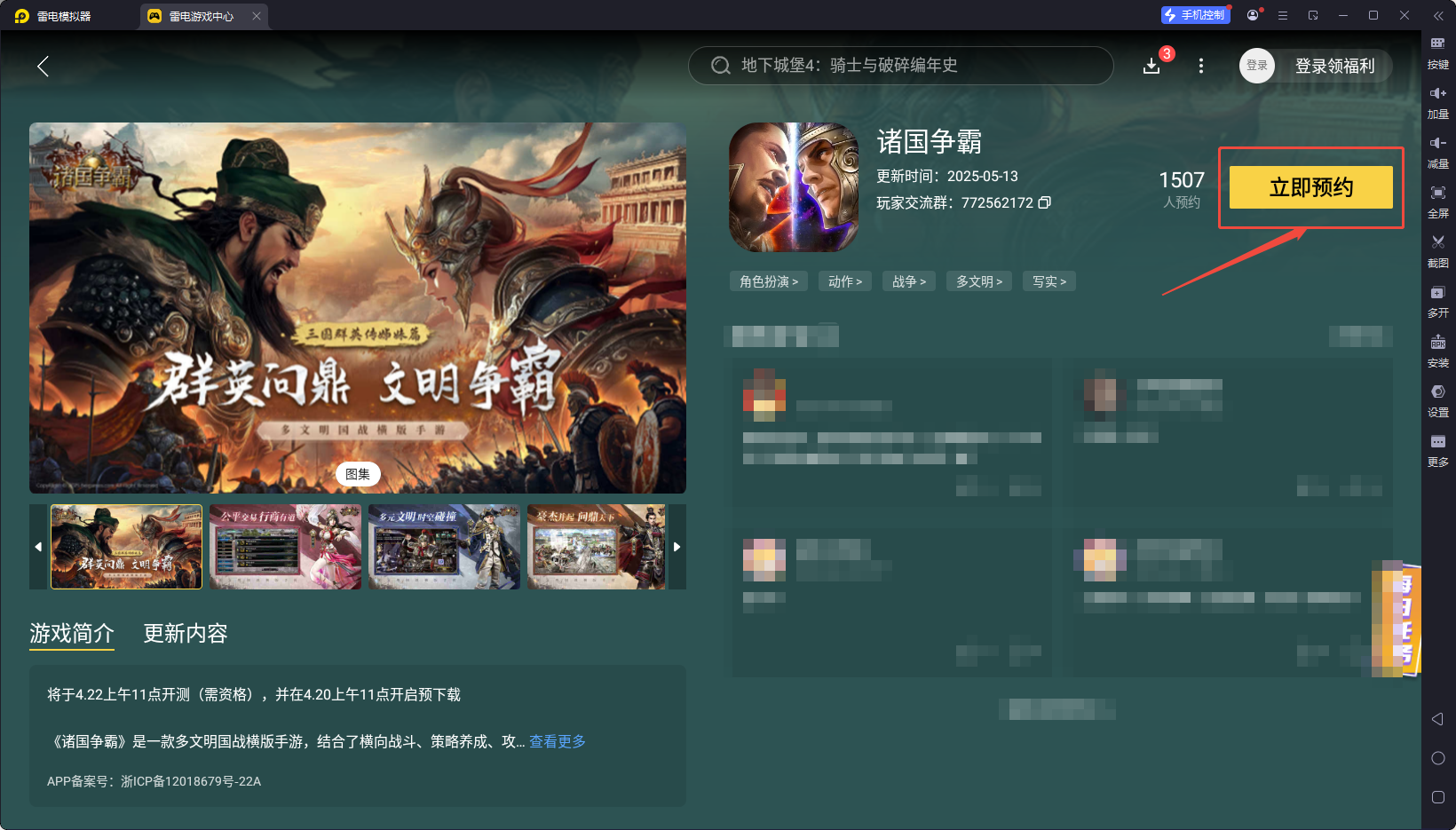Click the title bar pop-out window icon
The height and width of the screenshot is (830, 1456).
1313,15
